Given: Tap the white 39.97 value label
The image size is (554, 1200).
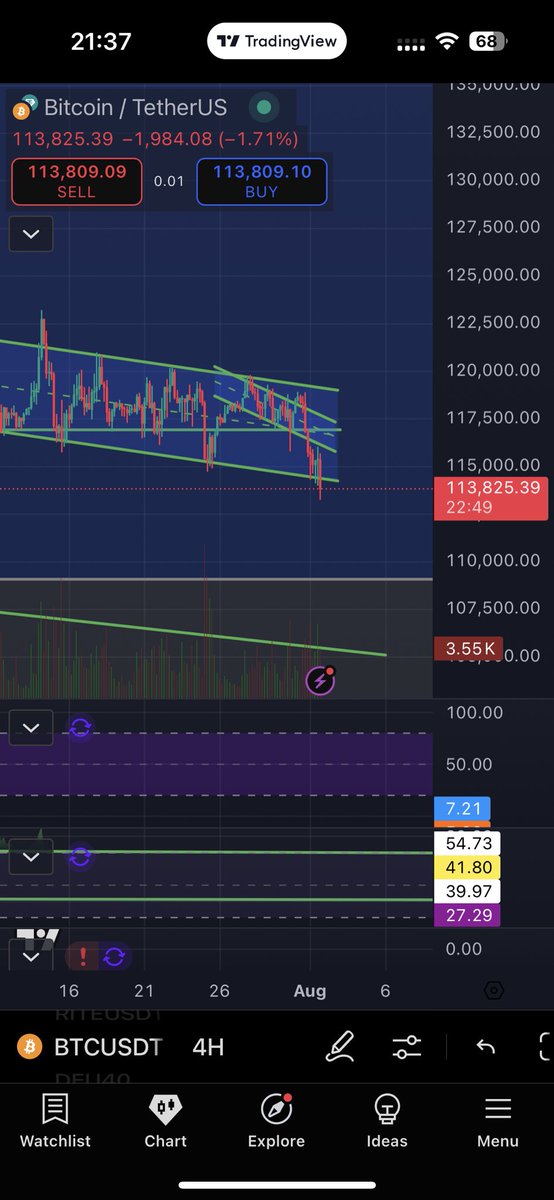Looking at the screenshot, I should [467, 891].
